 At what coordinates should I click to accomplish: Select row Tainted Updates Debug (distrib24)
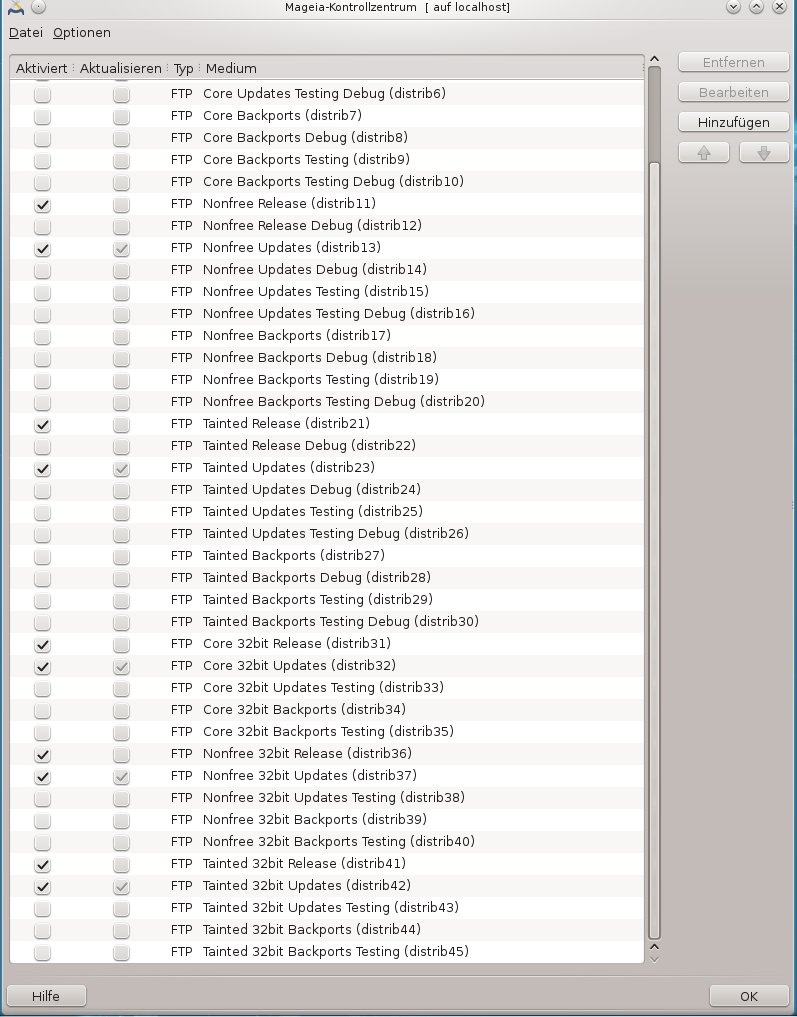point(327,490)
